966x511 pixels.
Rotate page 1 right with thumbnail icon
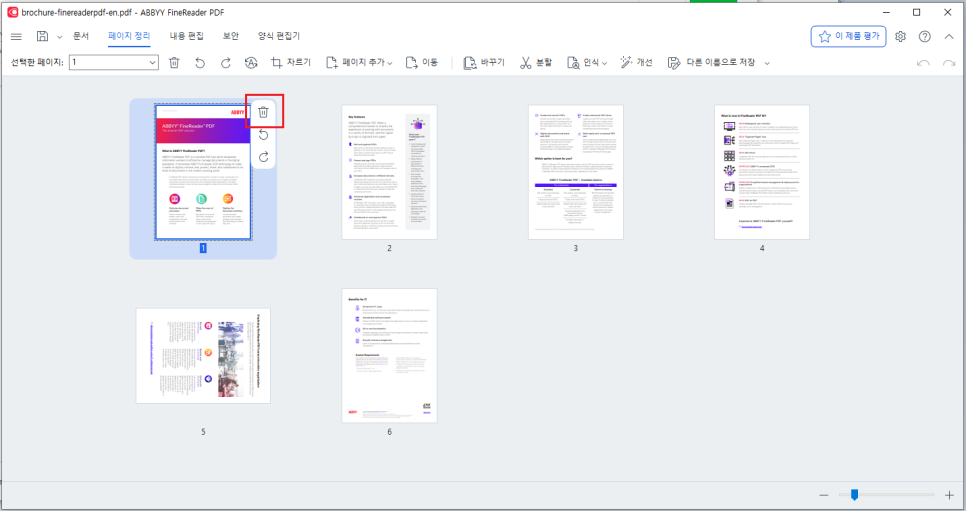(x=264, y=157)
